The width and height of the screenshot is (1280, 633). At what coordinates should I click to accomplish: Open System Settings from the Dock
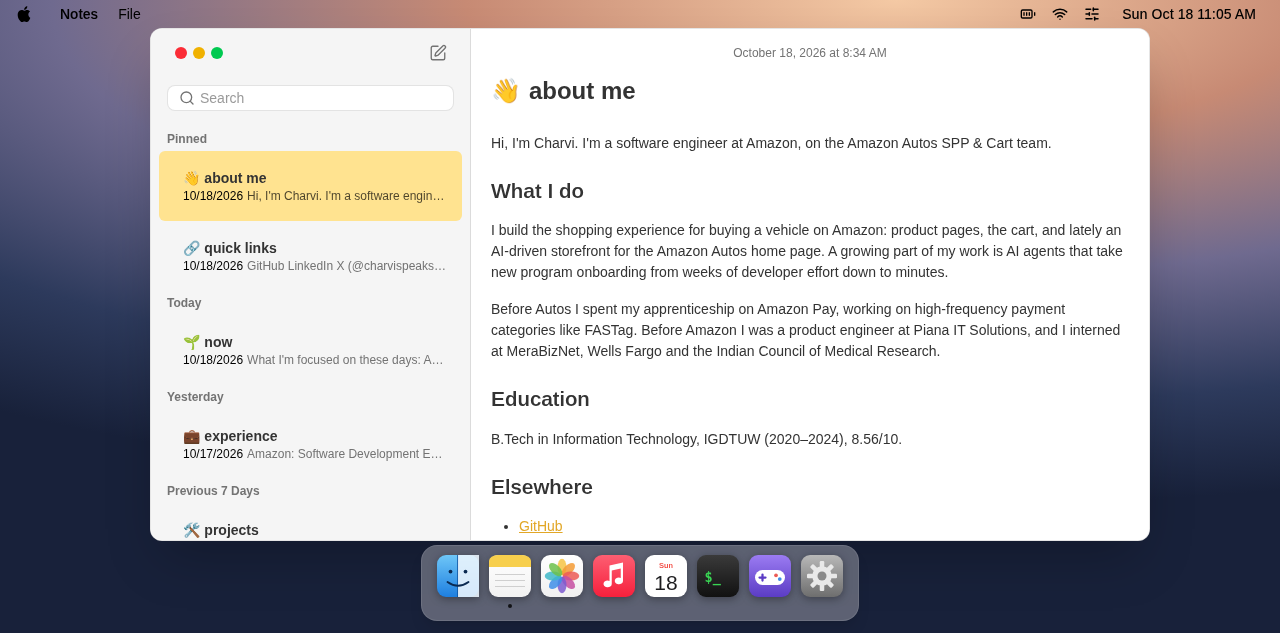coord(822,576)
